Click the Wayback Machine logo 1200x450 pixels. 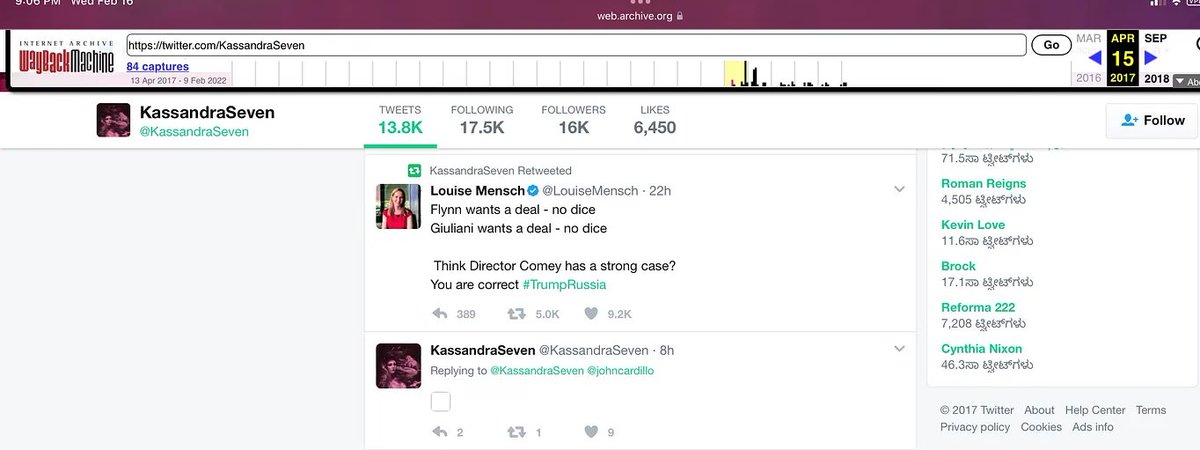pos(67,59)
